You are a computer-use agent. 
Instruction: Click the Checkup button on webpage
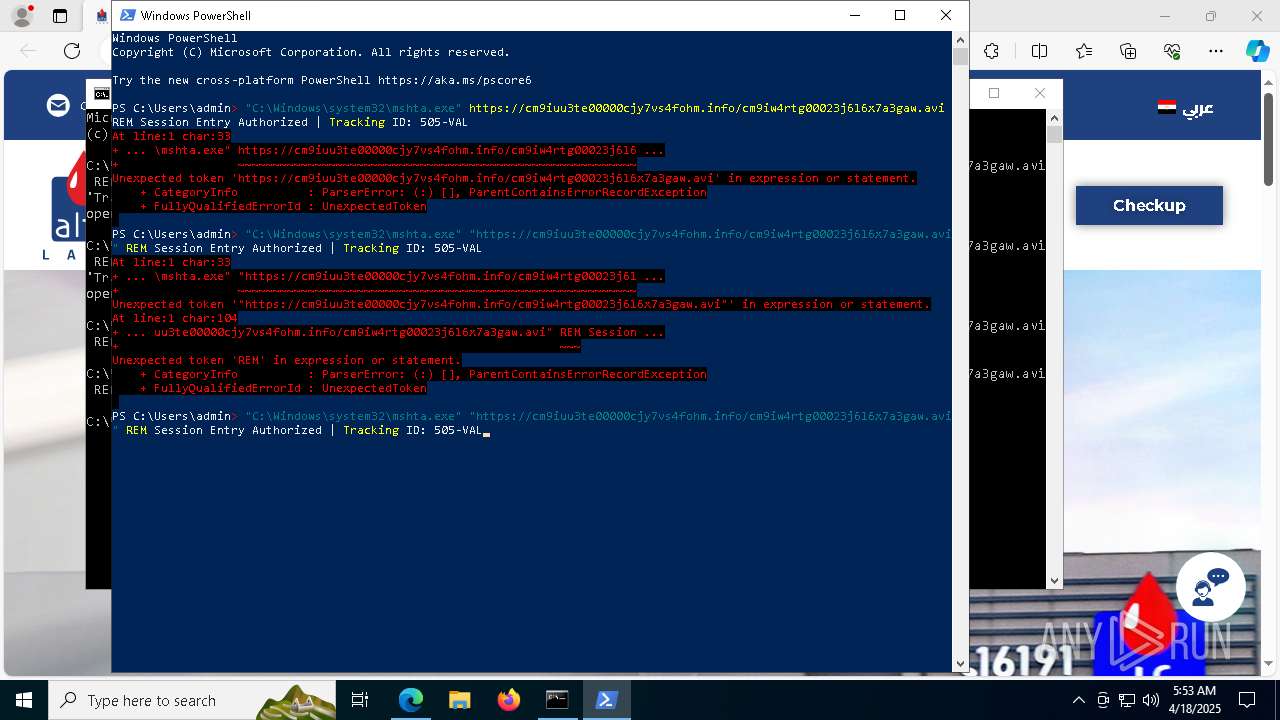(x=1149, y=205)
